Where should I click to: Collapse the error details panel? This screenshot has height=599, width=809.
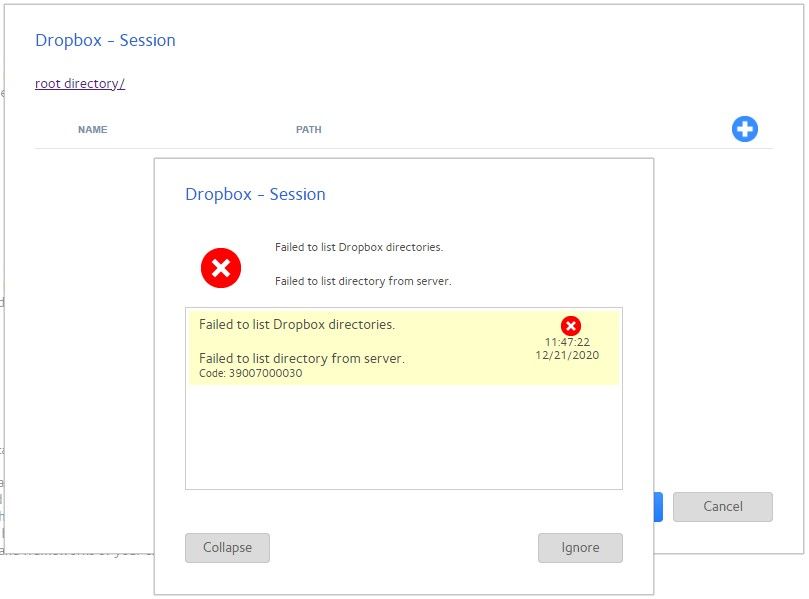coord(227,547)
